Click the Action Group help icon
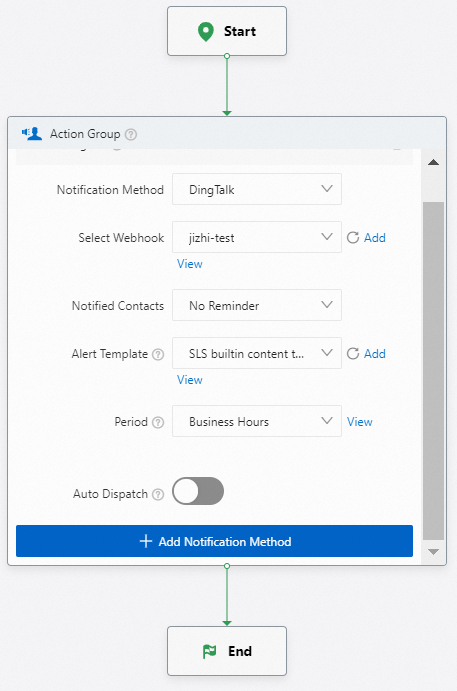Screen dimensions: 457x691 point(130,134)
